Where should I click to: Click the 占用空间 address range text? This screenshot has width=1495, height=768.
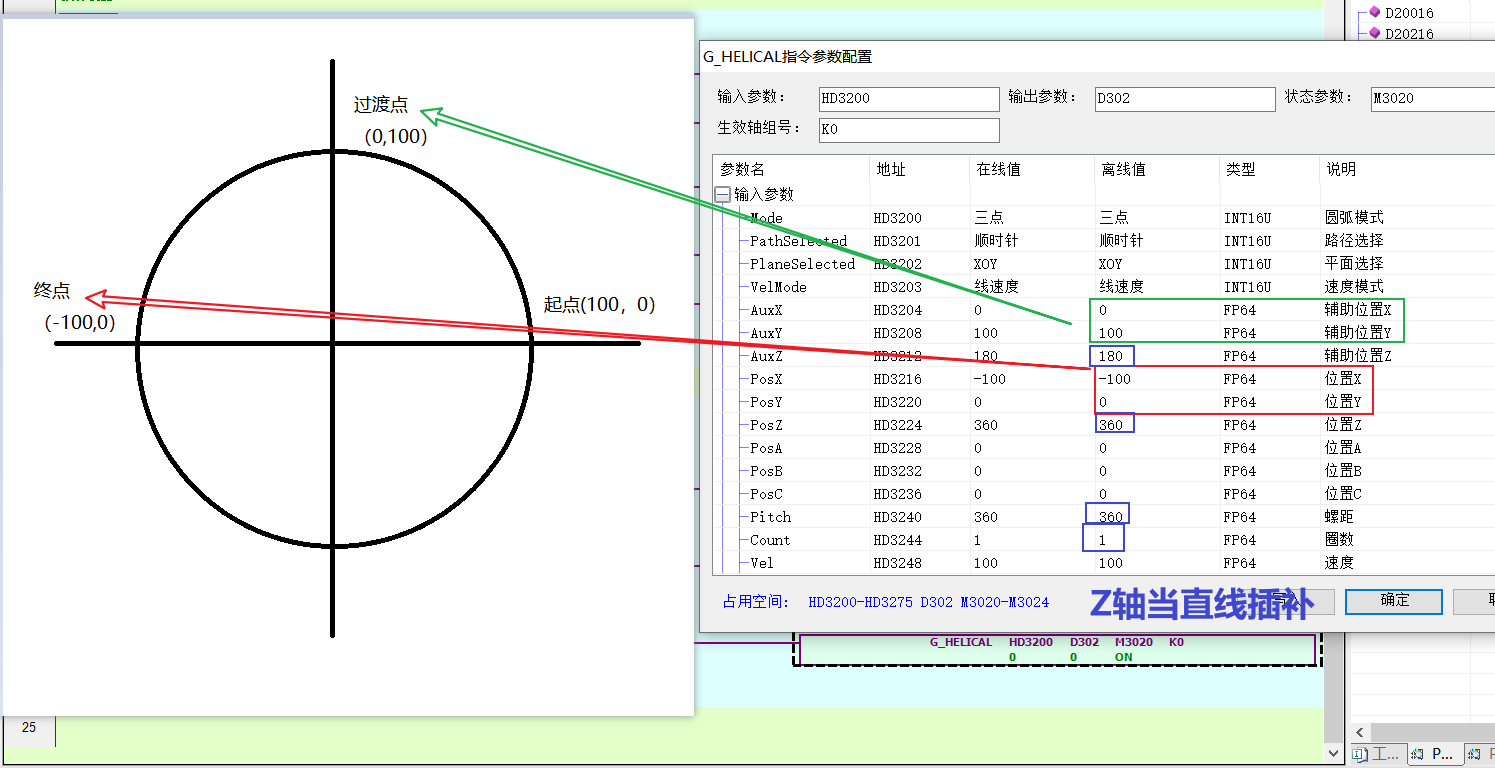pos(929,602)
